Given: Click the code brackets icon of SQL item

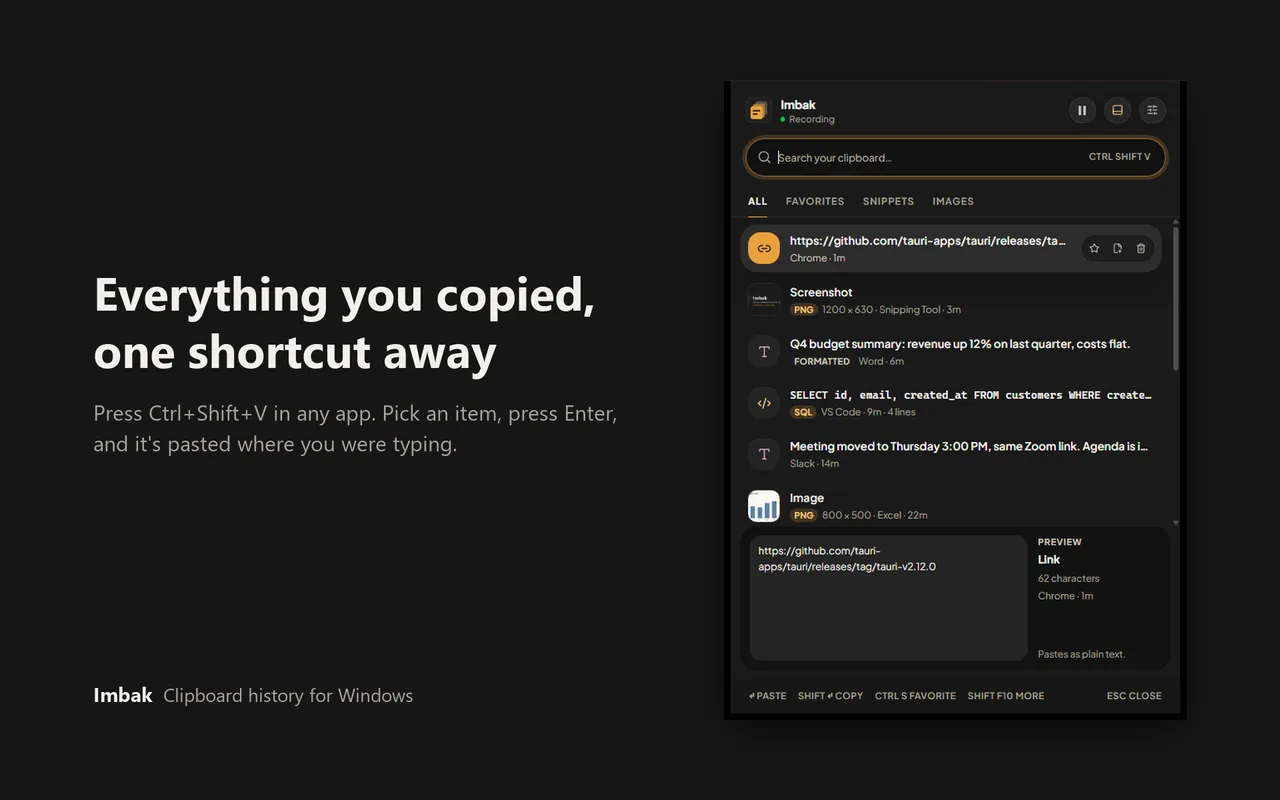Looking at the screenshot, I should pyautogui.click(x=764, y=403).
